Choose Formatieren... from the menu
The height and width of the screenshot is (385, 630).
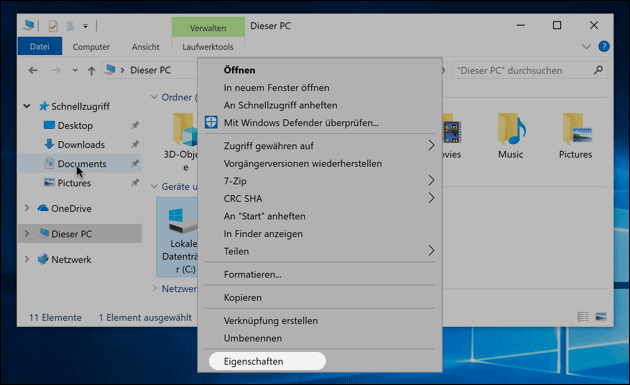[252, 274]
